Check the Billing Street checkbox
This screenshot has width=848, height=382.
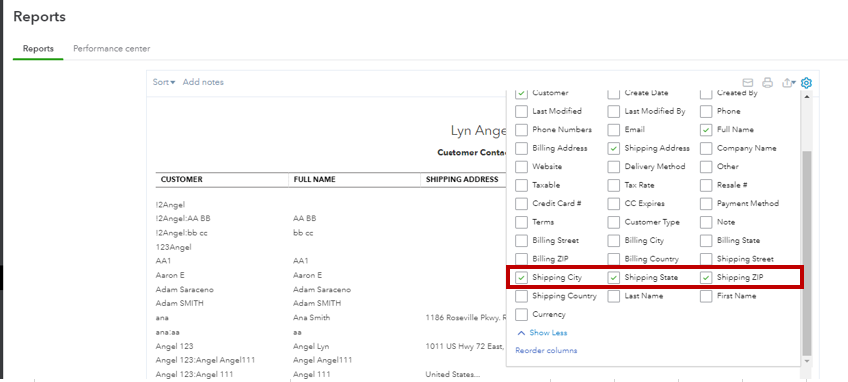click(x=521, y=240)
